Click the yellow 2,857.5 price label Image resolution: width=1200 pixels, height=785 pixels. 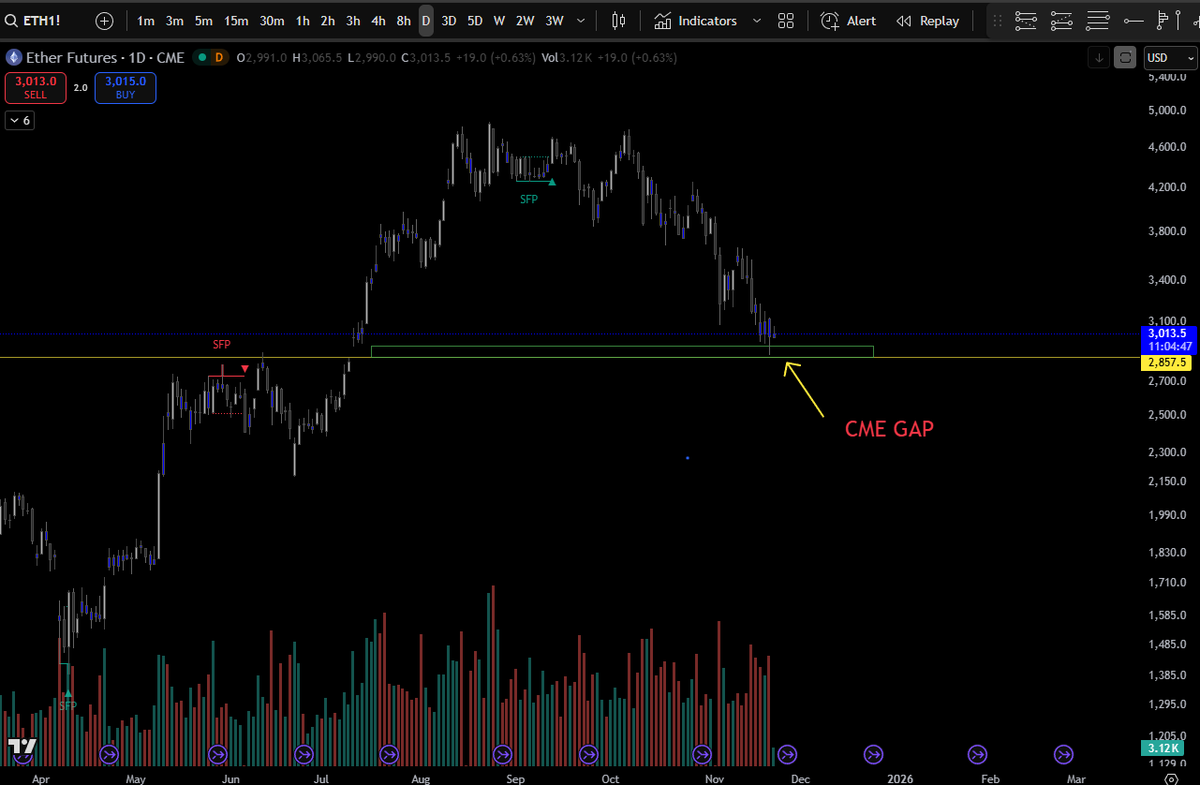pos(1166,362)
